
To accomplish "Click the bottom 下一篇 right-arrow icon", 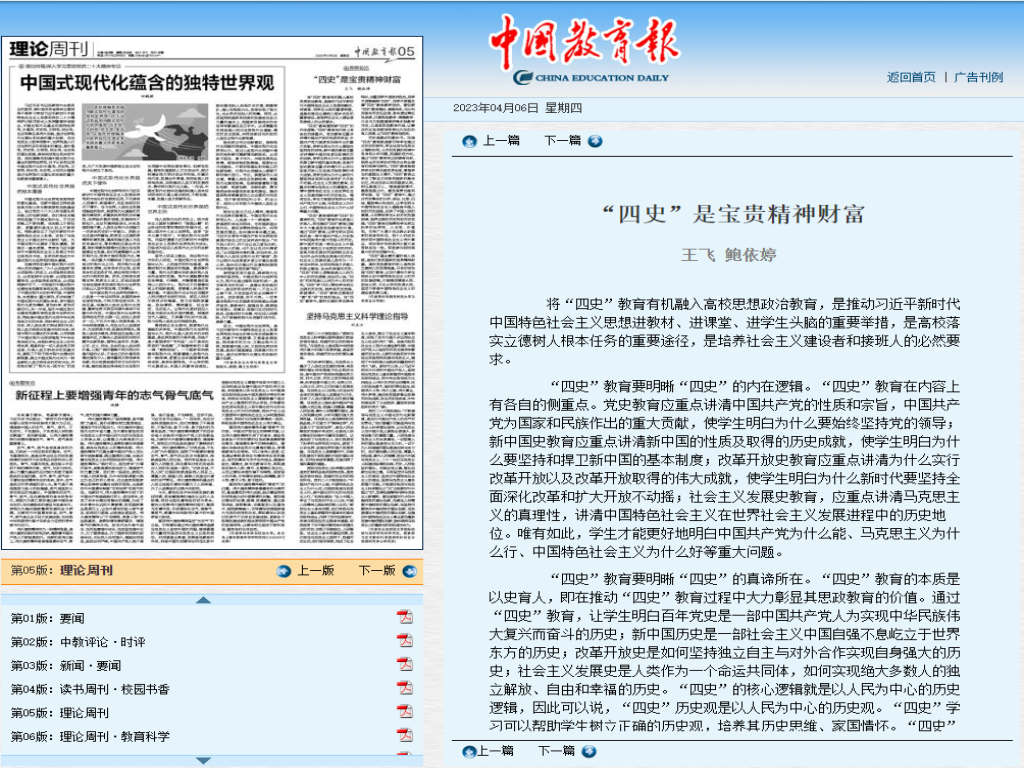I will pyautogui.click(x=589, y=752).
